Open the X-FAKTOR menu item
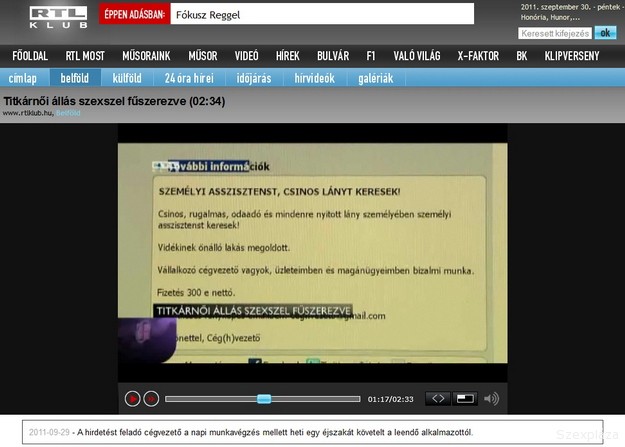Screen dimensions: 625x447 pyautogui.click(x=478, y=56)
